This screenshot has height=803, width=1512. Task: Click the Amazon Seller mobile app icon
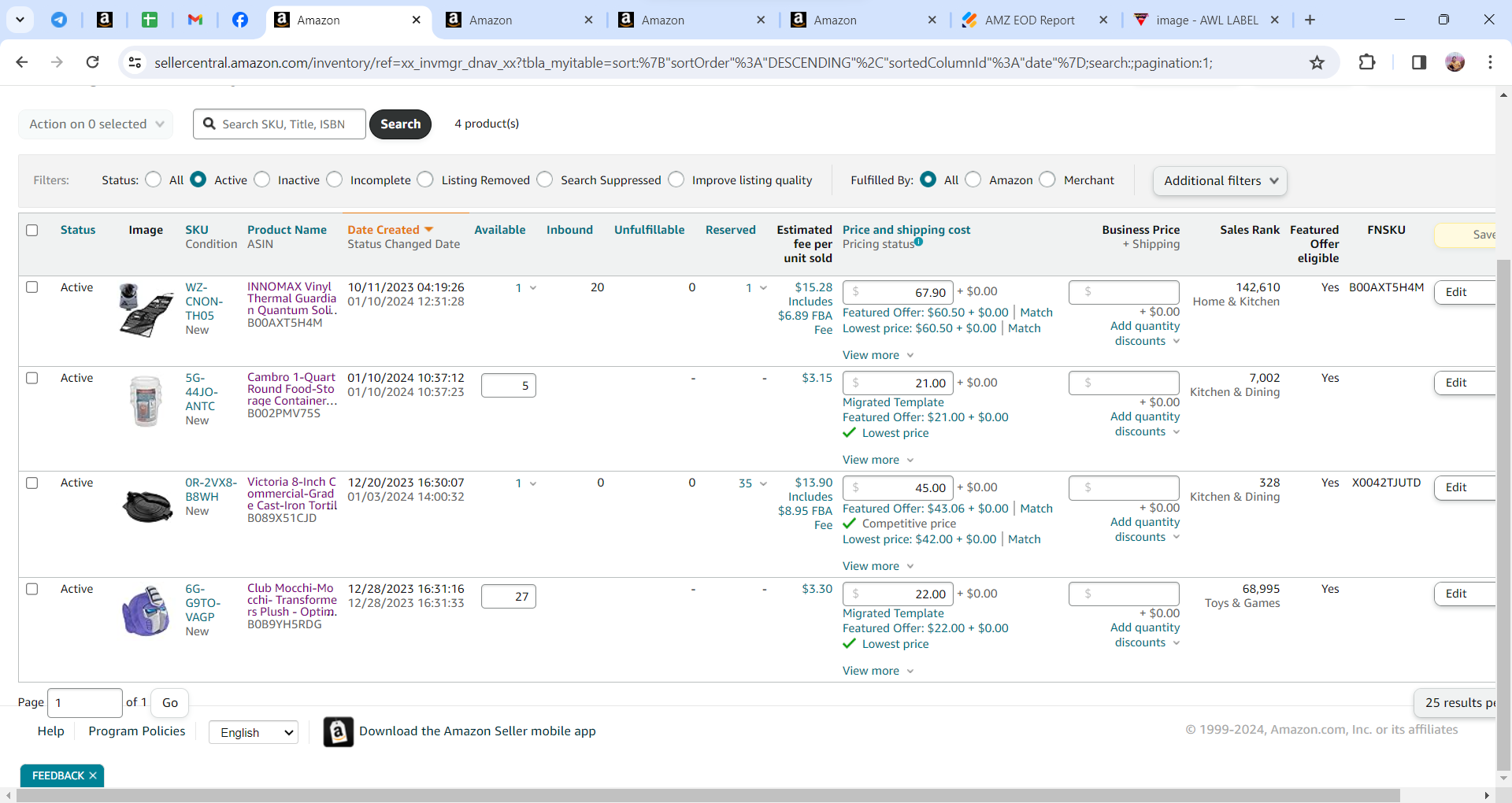click(x=338, y=731)
